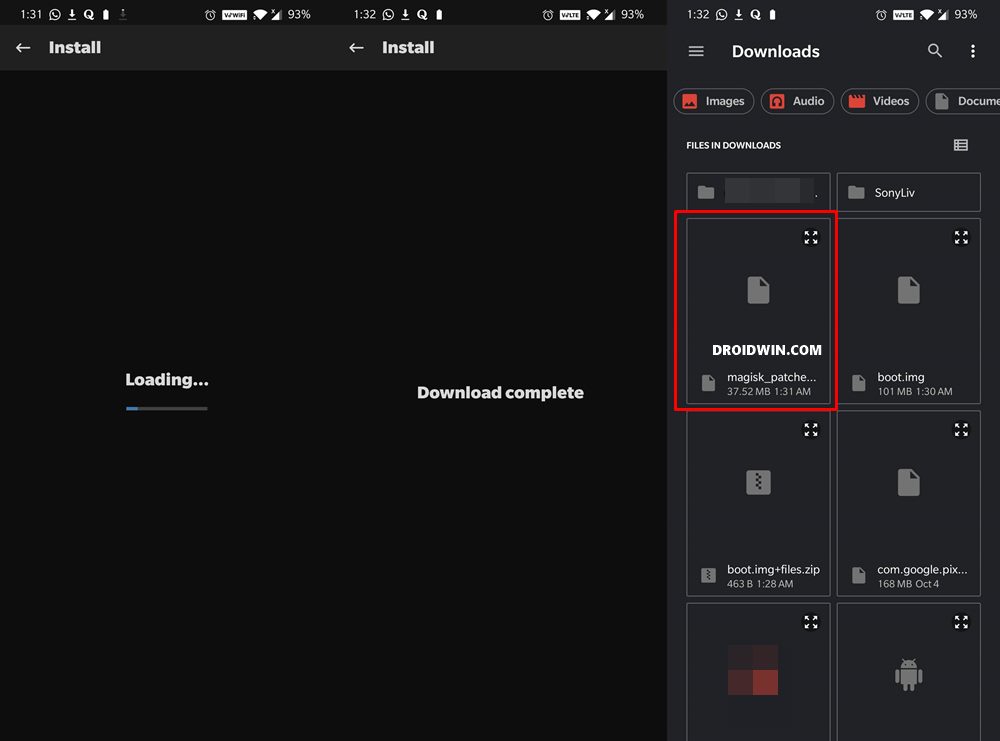Tap the WhatsApp status icon on first screen
The height and width of the screenshot is (741, 1000).
55,15
